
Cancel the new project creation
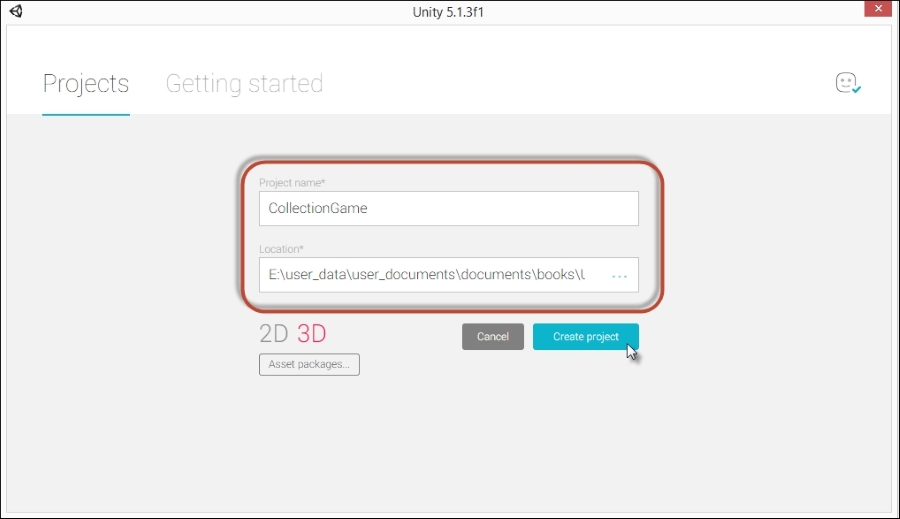(x=492, y=336)
